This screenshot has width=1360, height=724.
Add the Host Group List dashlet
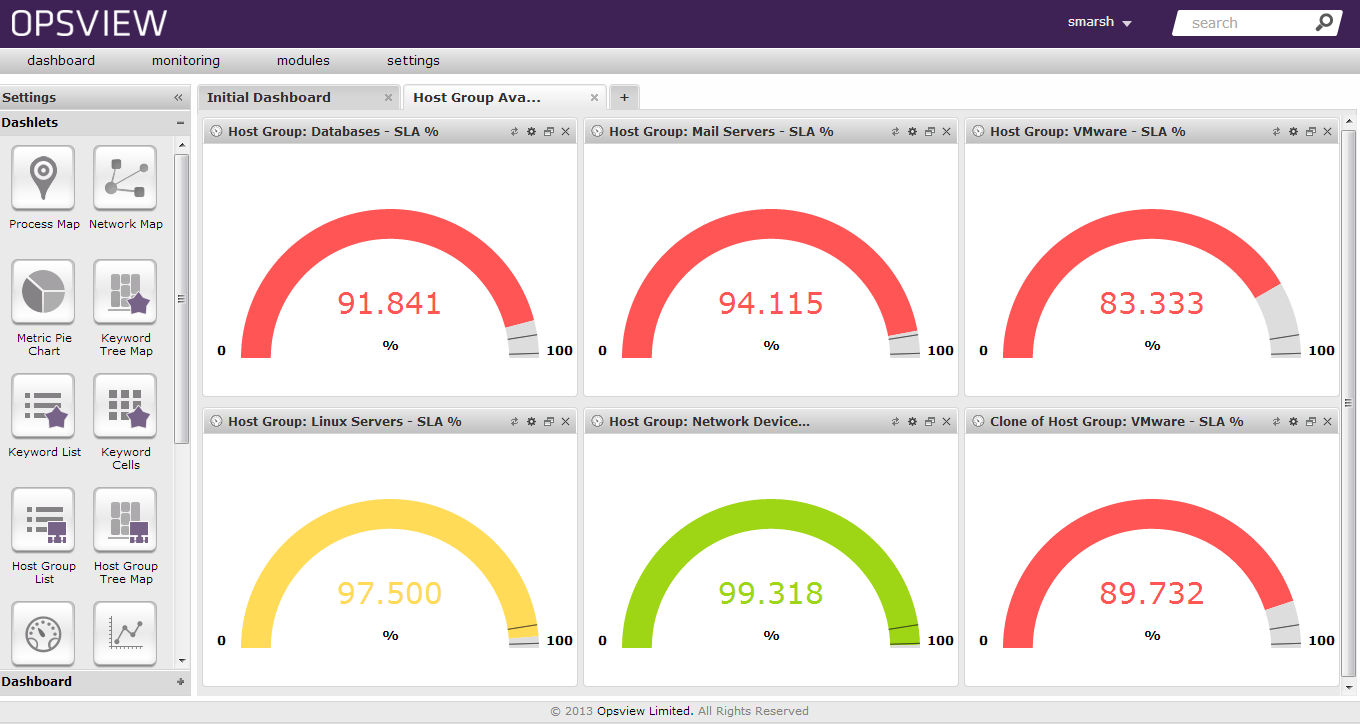click(x=43, y=520)
